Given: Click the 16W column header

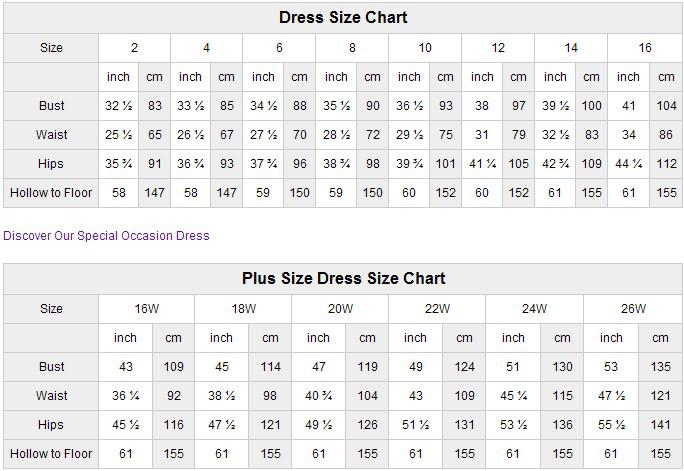Looking at the screenshot, I should pos(147,309).
